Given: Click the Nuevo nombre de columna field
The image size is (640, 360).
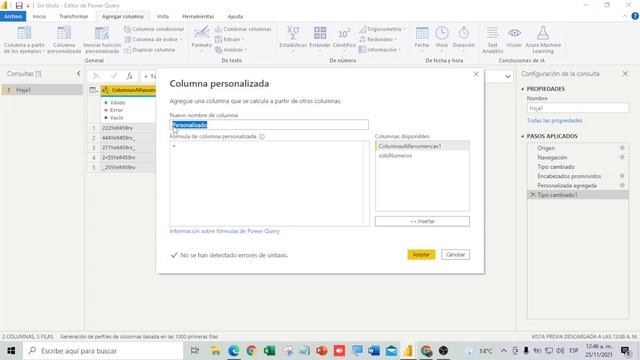Looking at the screenshot, I should click(x=269, y=124).
